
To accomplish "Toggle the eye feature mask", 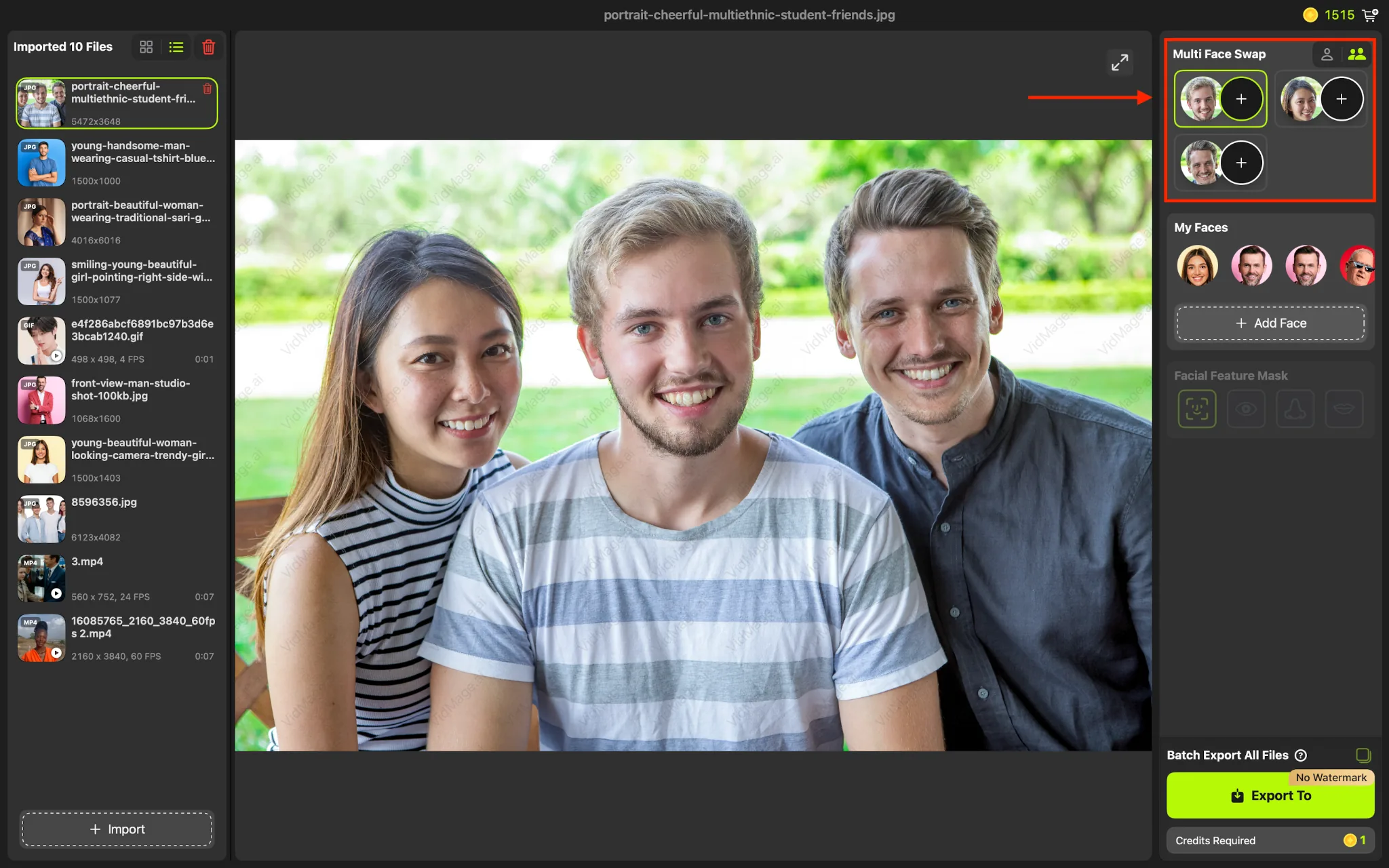I will tap(1246, 409).
